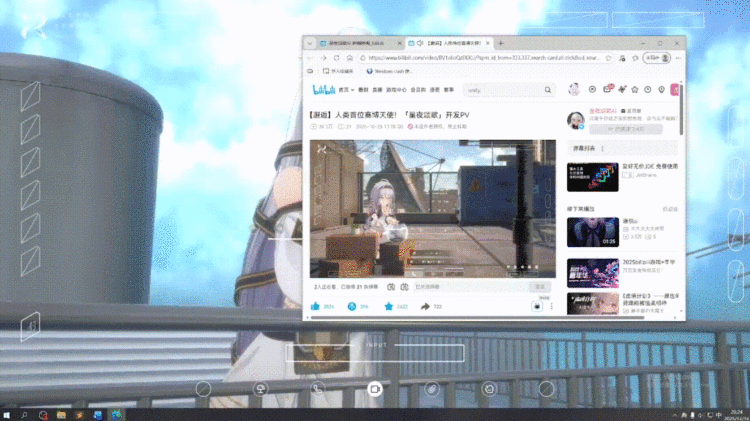Switch to the first browser tab
This screenshot has height=421, width=750.
tap(357, 43)
